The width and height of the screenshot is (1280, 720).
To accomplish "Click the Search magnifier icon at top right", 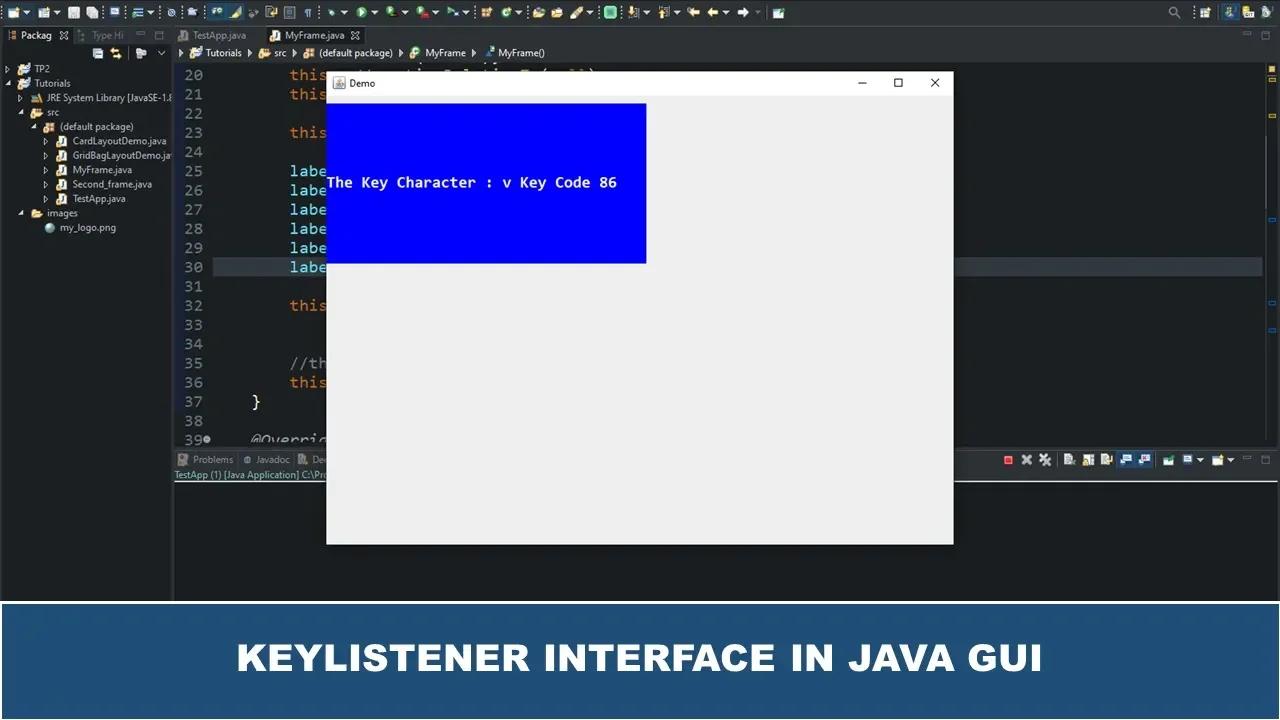I will coord(1175,12).
